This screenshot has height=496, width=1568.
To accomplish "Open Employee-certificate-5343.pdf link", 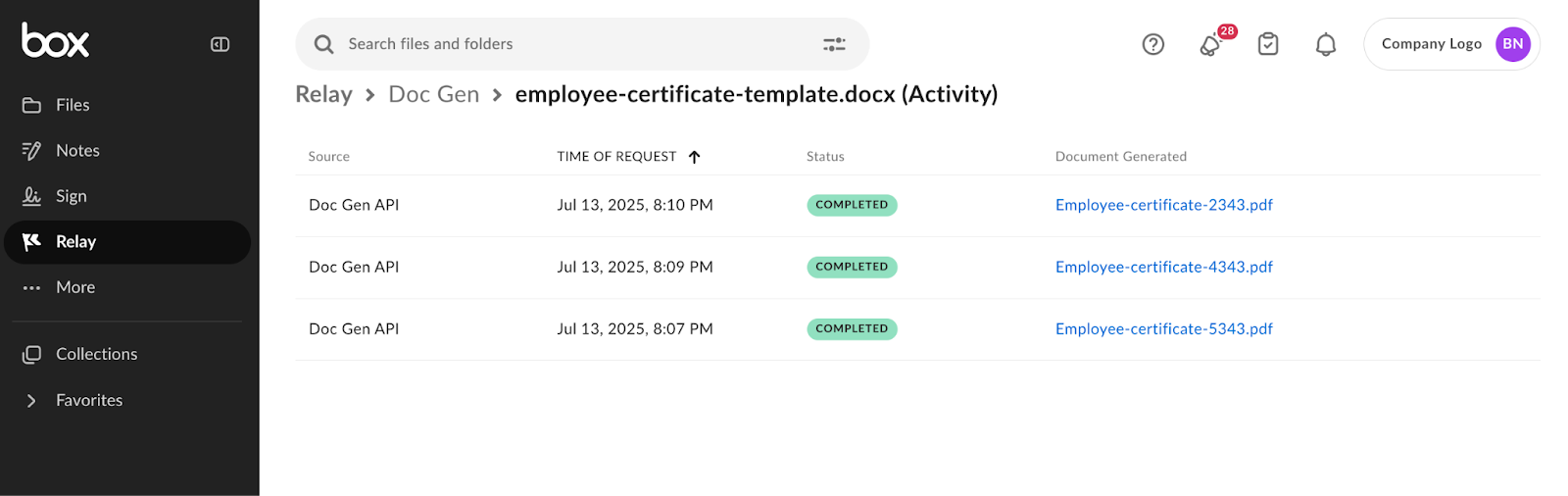I will click(1163, 329).
